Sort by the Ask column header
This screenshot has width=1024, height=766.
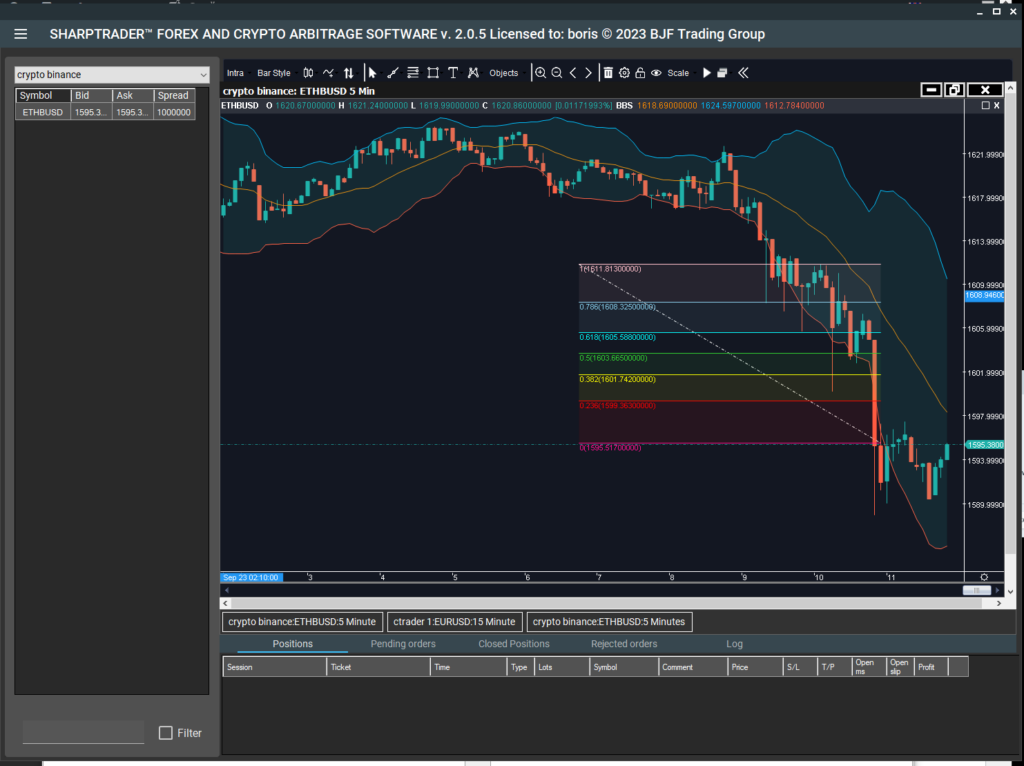(x=133, y=95)
